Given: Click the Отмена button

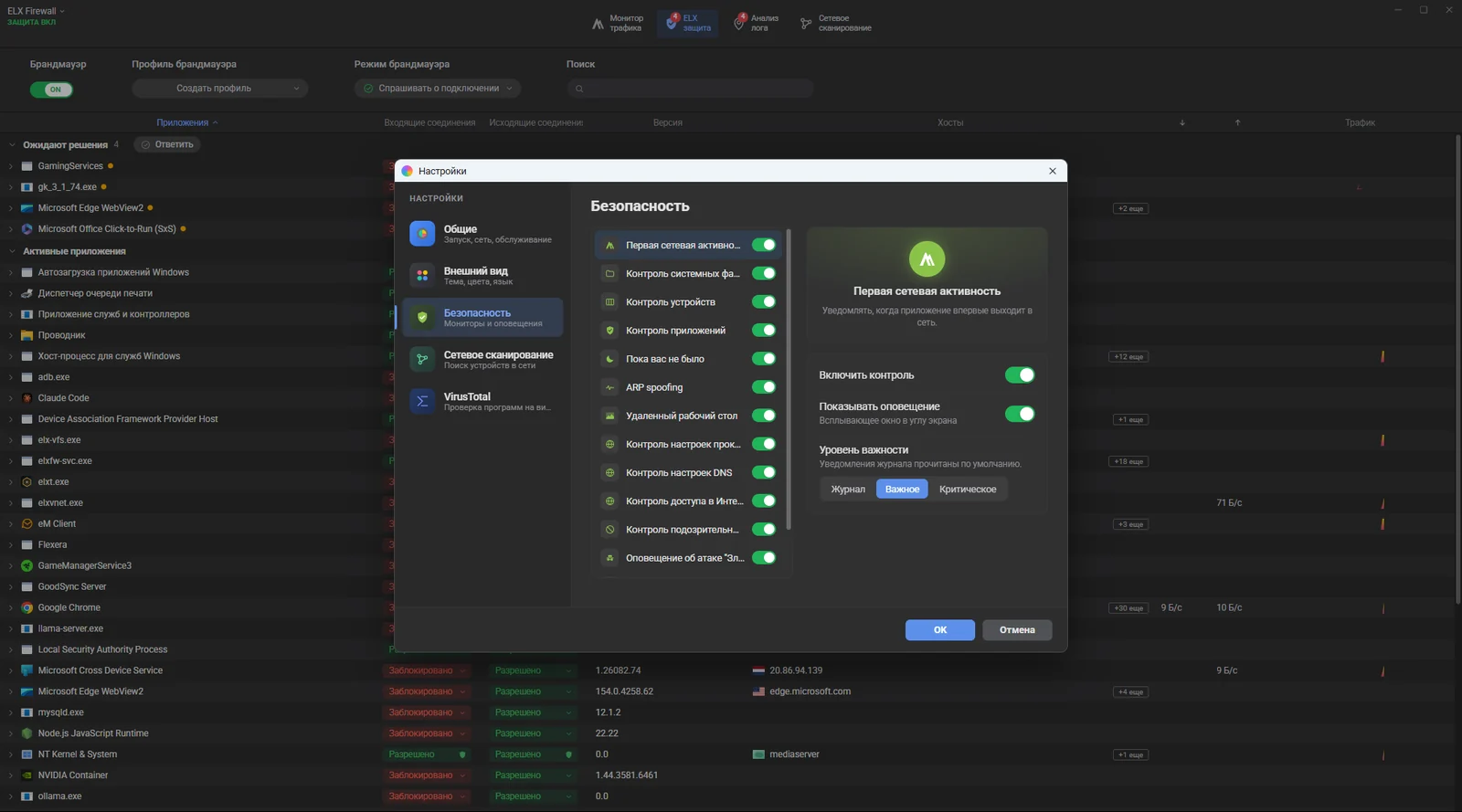Looking at the screenshot, I should (1017, 630).
